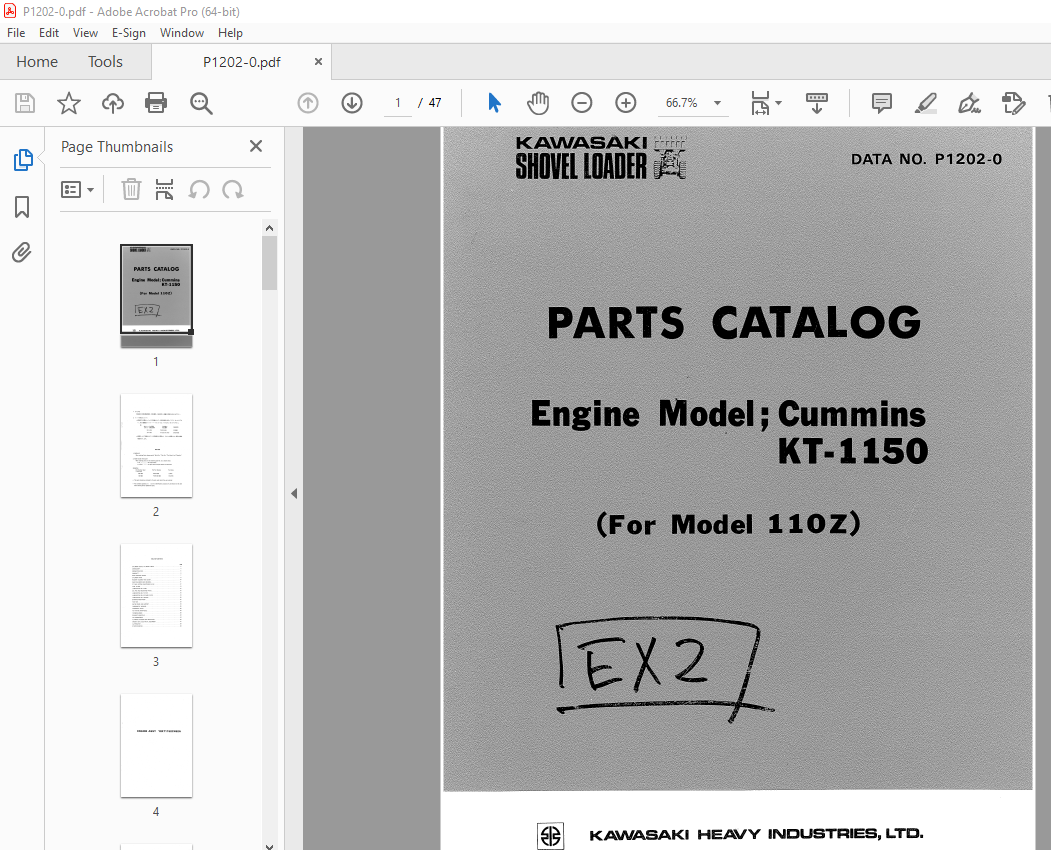Open the Bookmarks sidebar panel

click(22, 206)
